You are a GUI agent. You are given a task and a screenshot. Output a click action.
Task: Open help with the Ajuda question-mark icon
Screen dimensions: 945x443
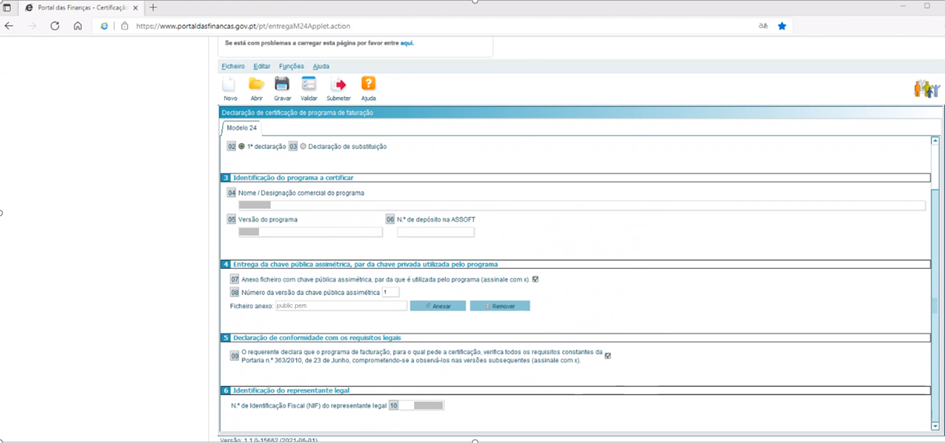[368, 86]
